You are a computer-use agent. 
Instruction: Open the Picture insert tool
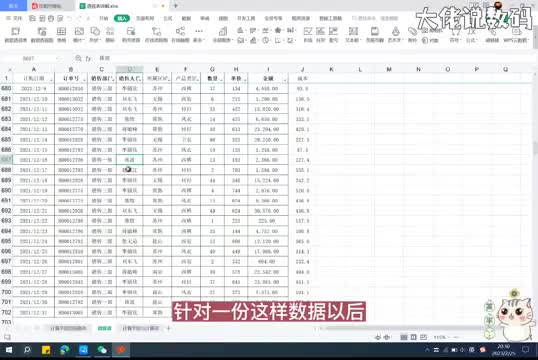(x=79, y=35)
